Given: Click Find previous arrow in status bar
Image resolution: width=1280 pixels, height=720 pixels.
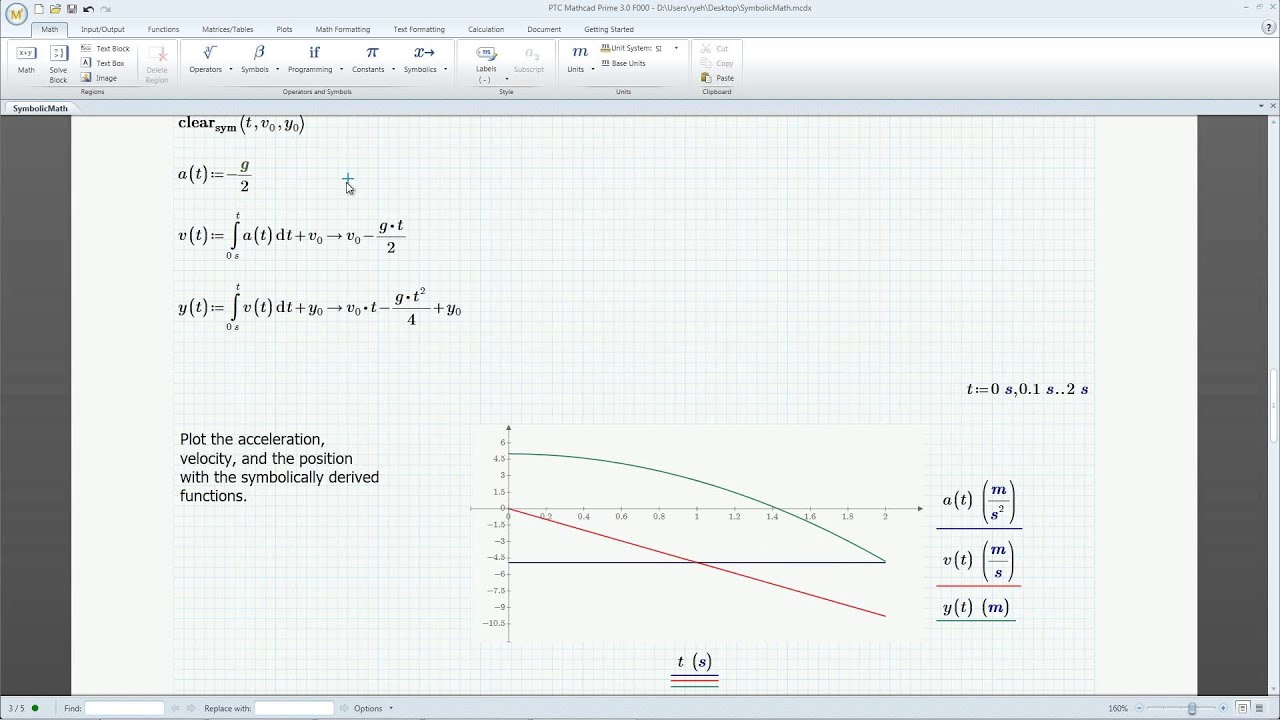Looking at the screenshot, I should click(x=175, y=708).
